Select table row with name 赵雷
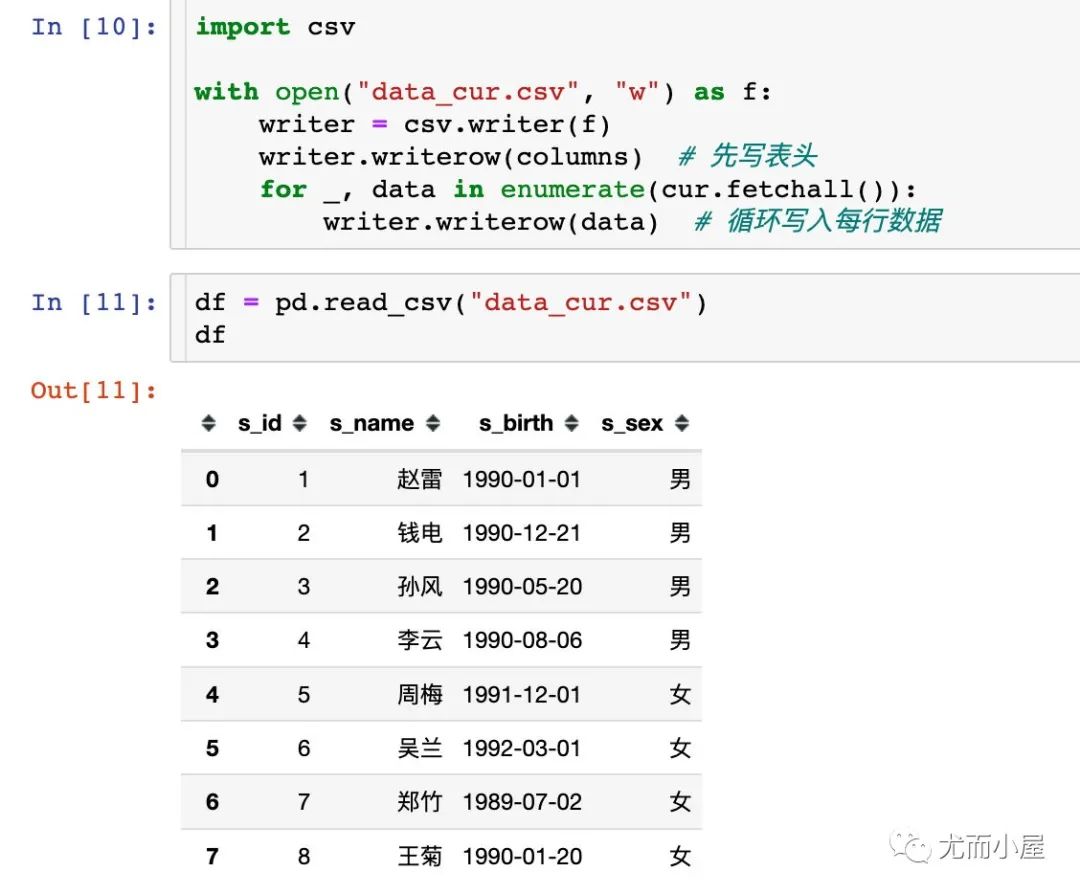Screen dimensions: 1080x894 coord(441,479)
